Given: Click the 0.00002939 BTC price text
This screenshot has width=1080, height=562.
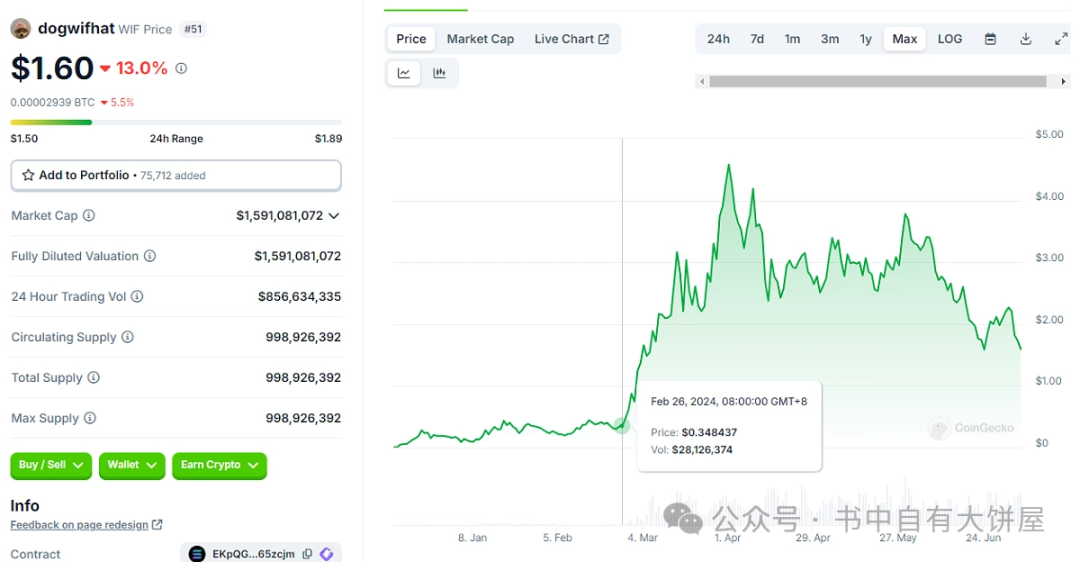Looking at the screenshot, I should click(52, 102).
